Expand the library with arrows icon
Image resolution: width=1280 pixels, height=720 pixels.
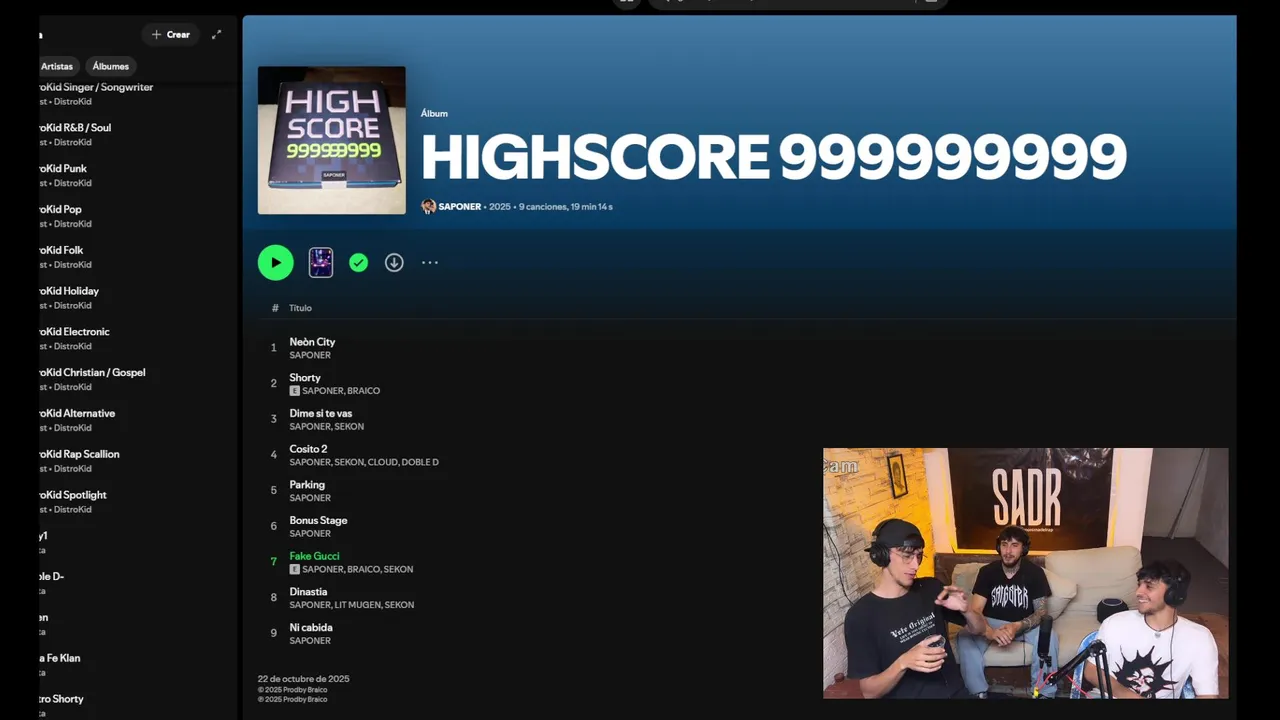tap(216, 34)
